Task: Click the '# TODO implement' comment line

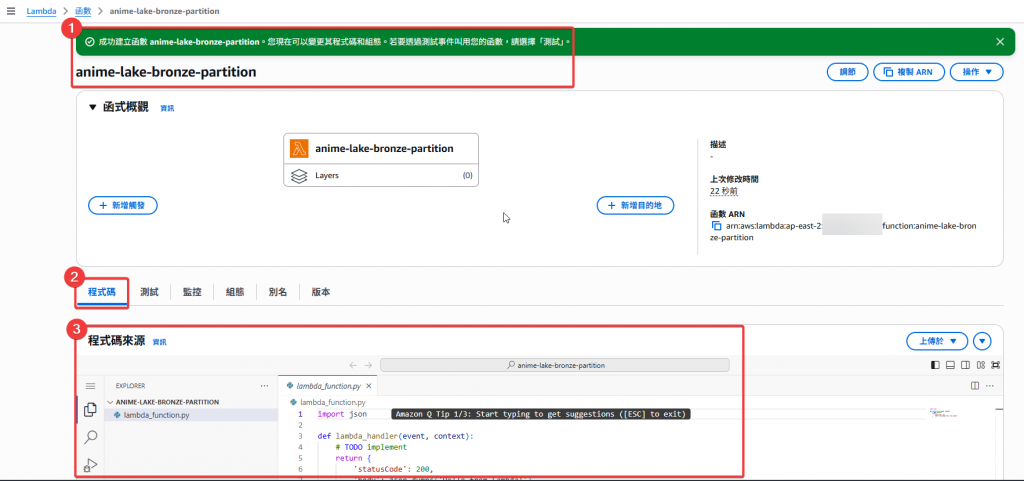Action: pyautogui.click(x=371, y=447)
